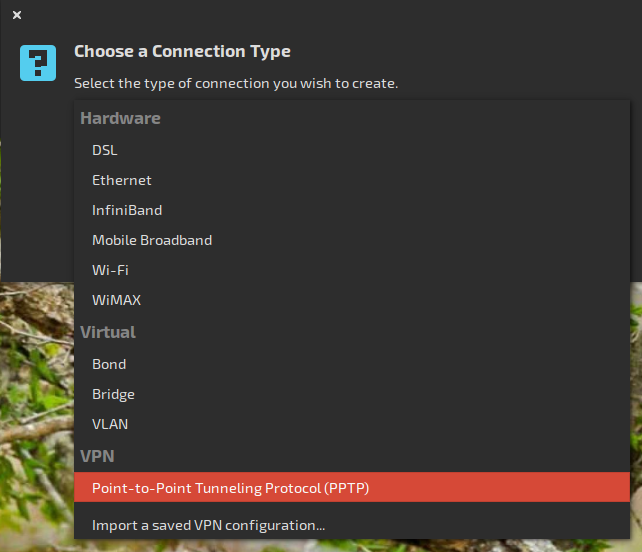
Task: Close the connection type dialog window
Action: pyautogui.click(x=17, y=15)
